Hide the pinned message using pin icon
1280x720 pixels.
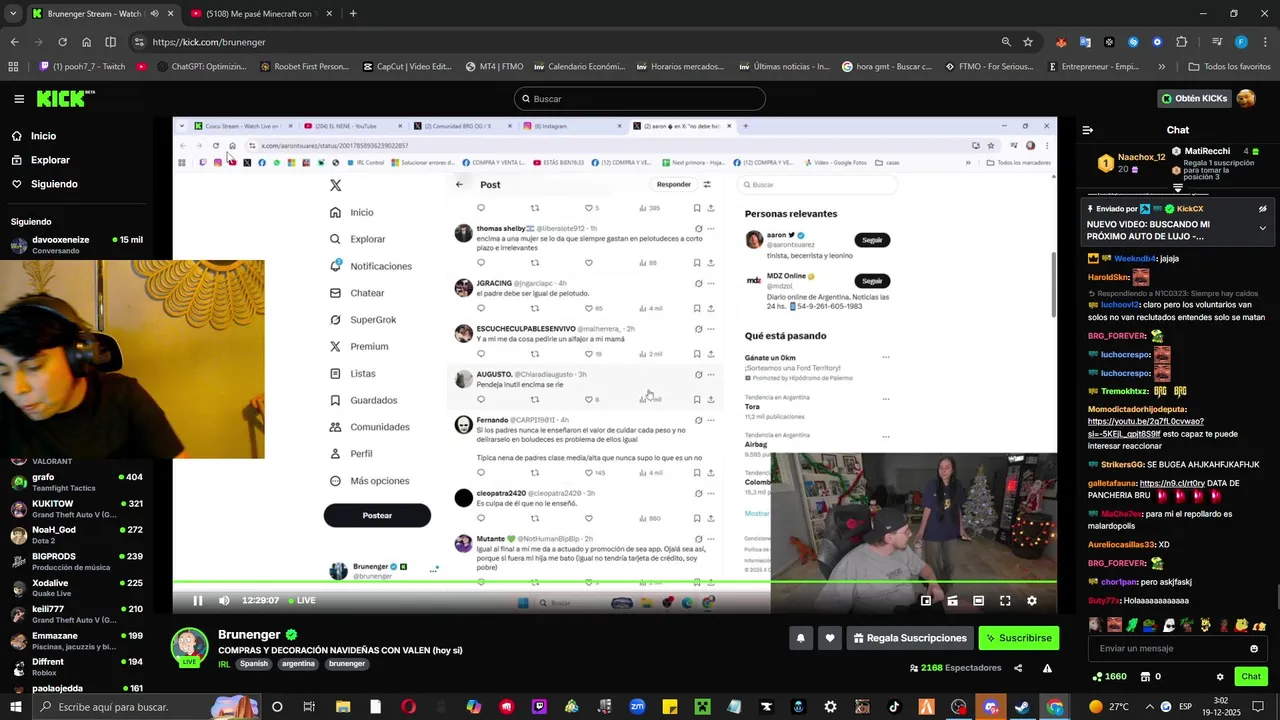click(1262, 209)
